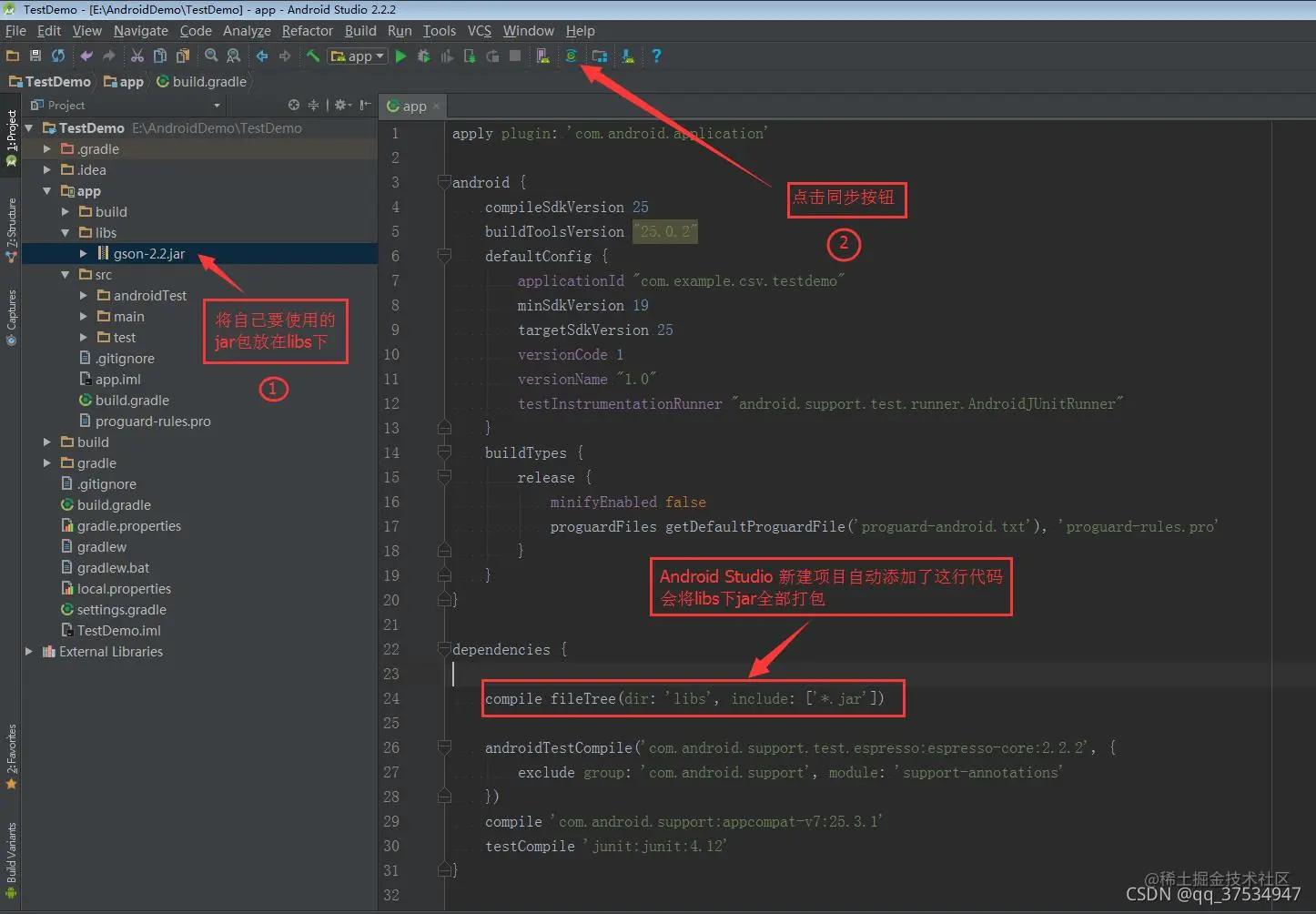Click TestDemo breadcrumb in navigation bar

coord(50,82)
